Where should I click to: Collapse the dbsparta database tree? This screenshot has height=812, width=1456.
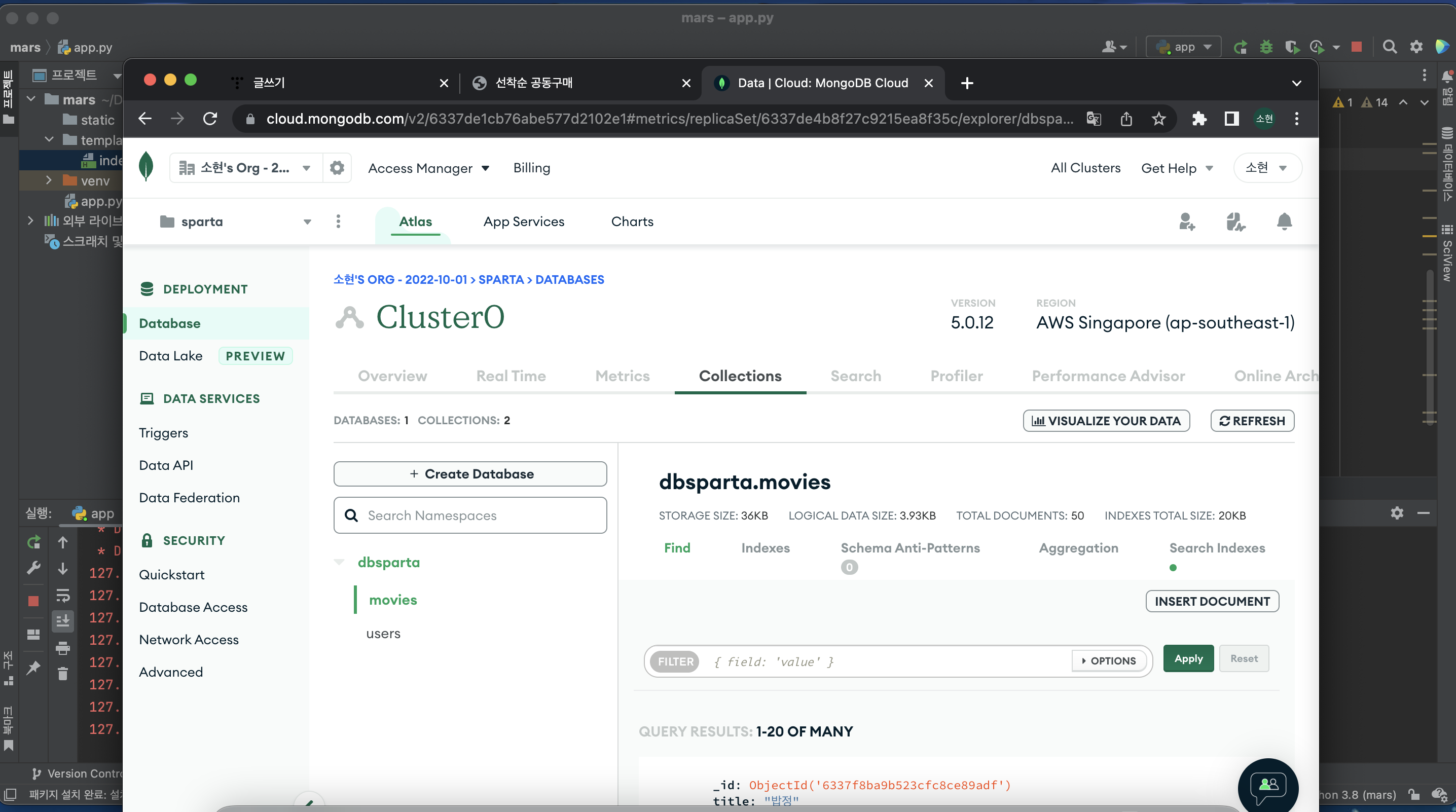pos(339,562)
